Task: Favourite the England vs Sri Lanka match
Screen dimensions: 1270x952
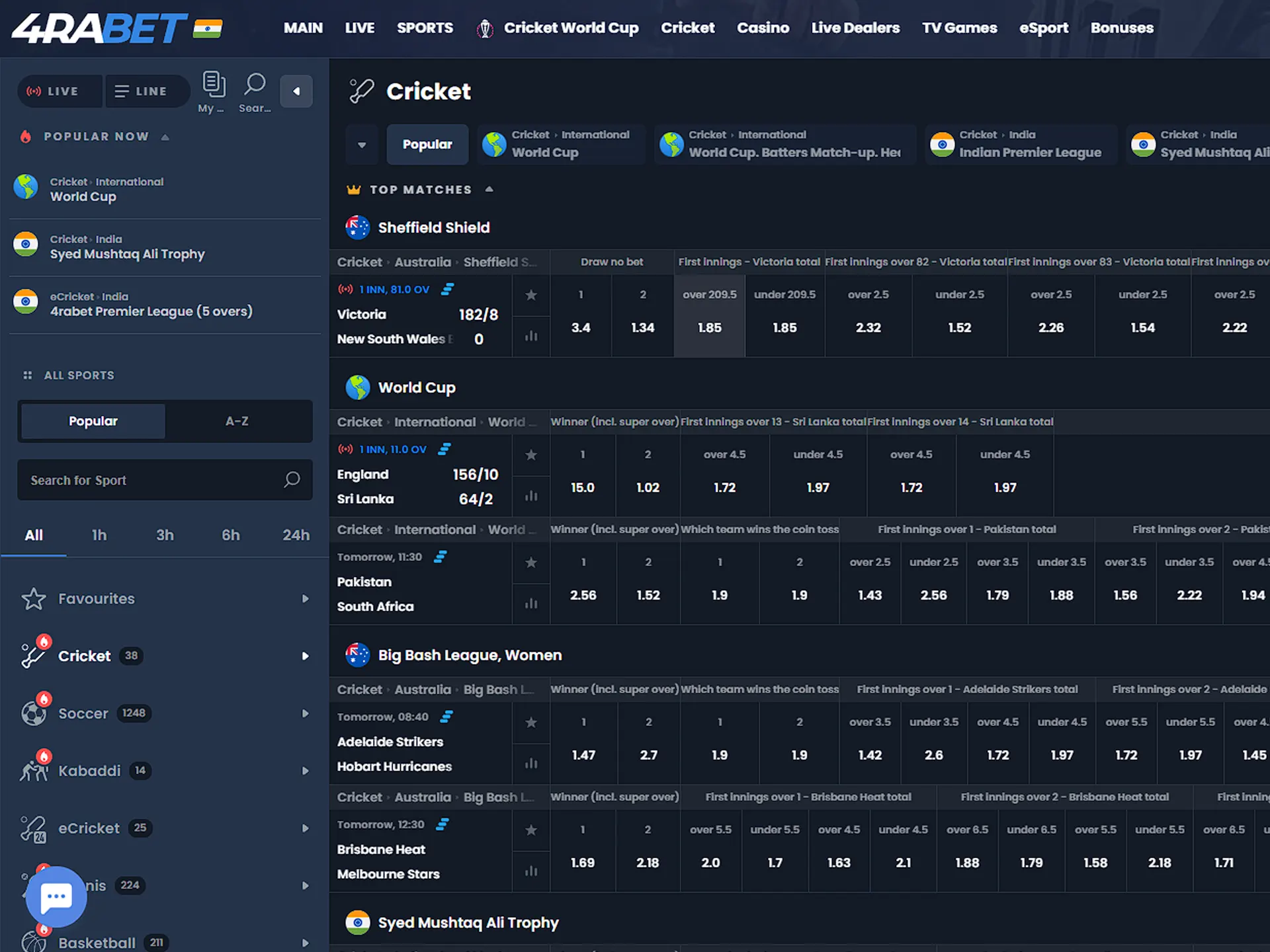Action: (531, 455)
